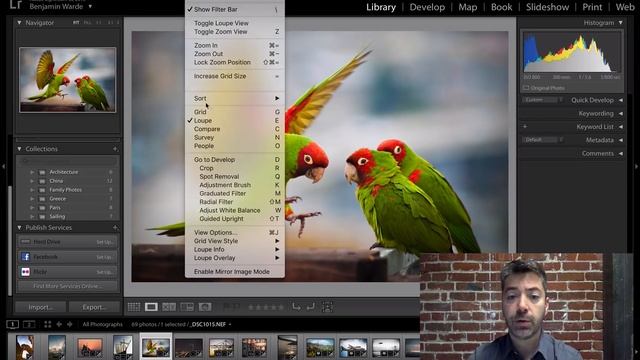
Task: Click the flag rating icons in toolbar
Action: [x=231, y=307]
